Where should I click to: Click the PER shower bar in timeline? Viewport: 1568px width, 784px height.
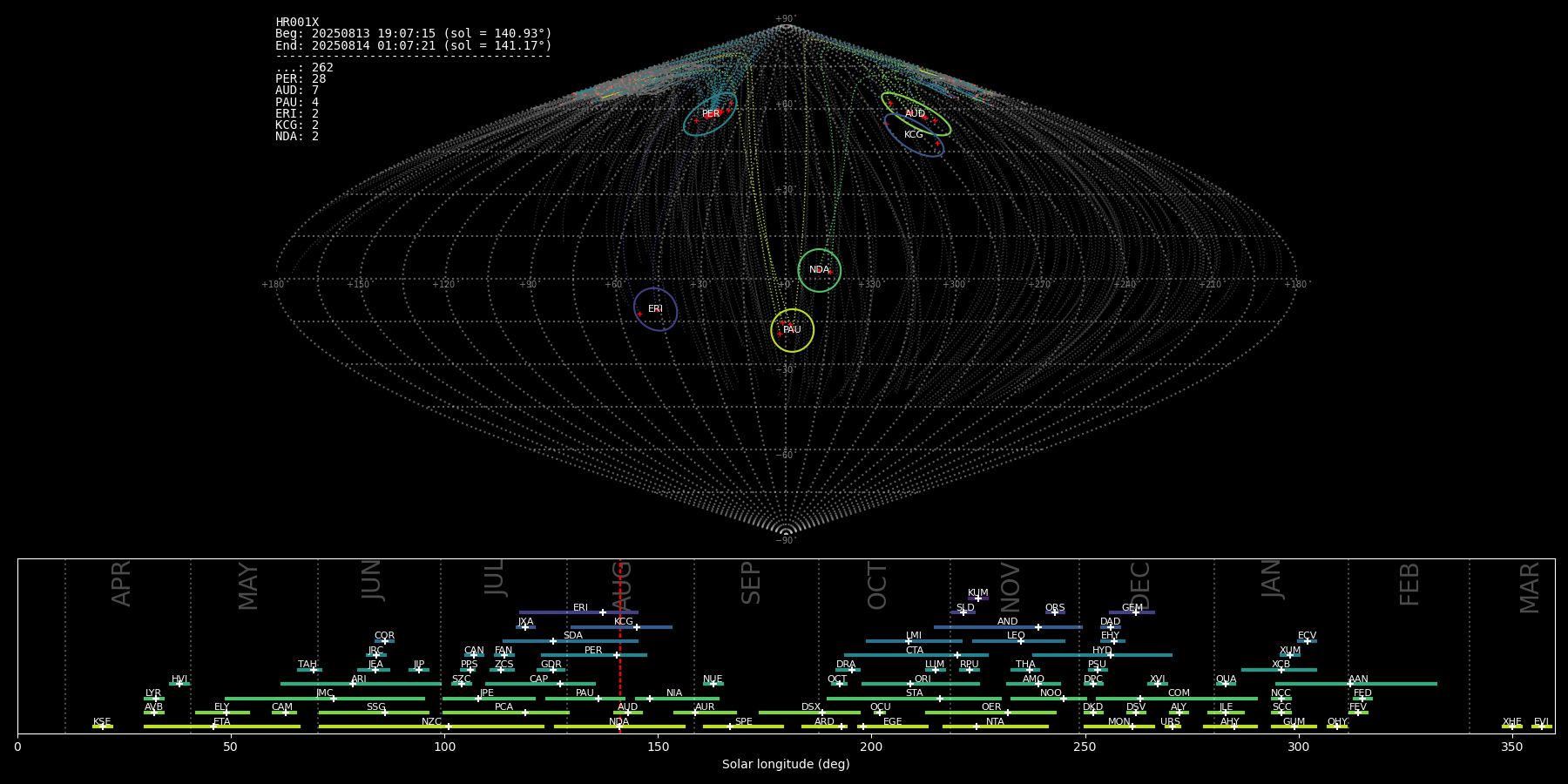tap(594, 655)
